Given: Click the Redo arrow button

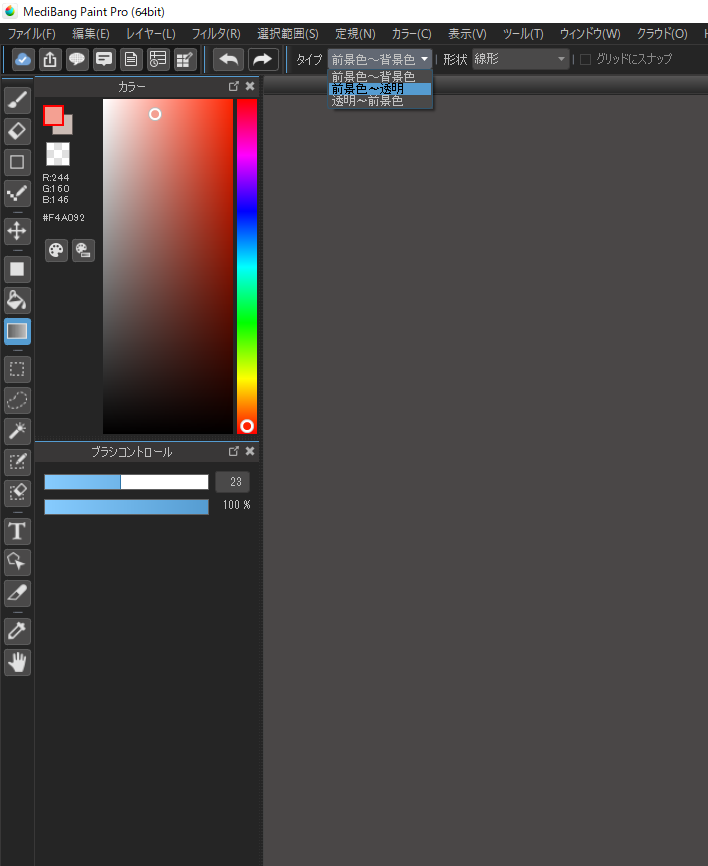Looking at the screenshot, I should (x=263, y=60).
